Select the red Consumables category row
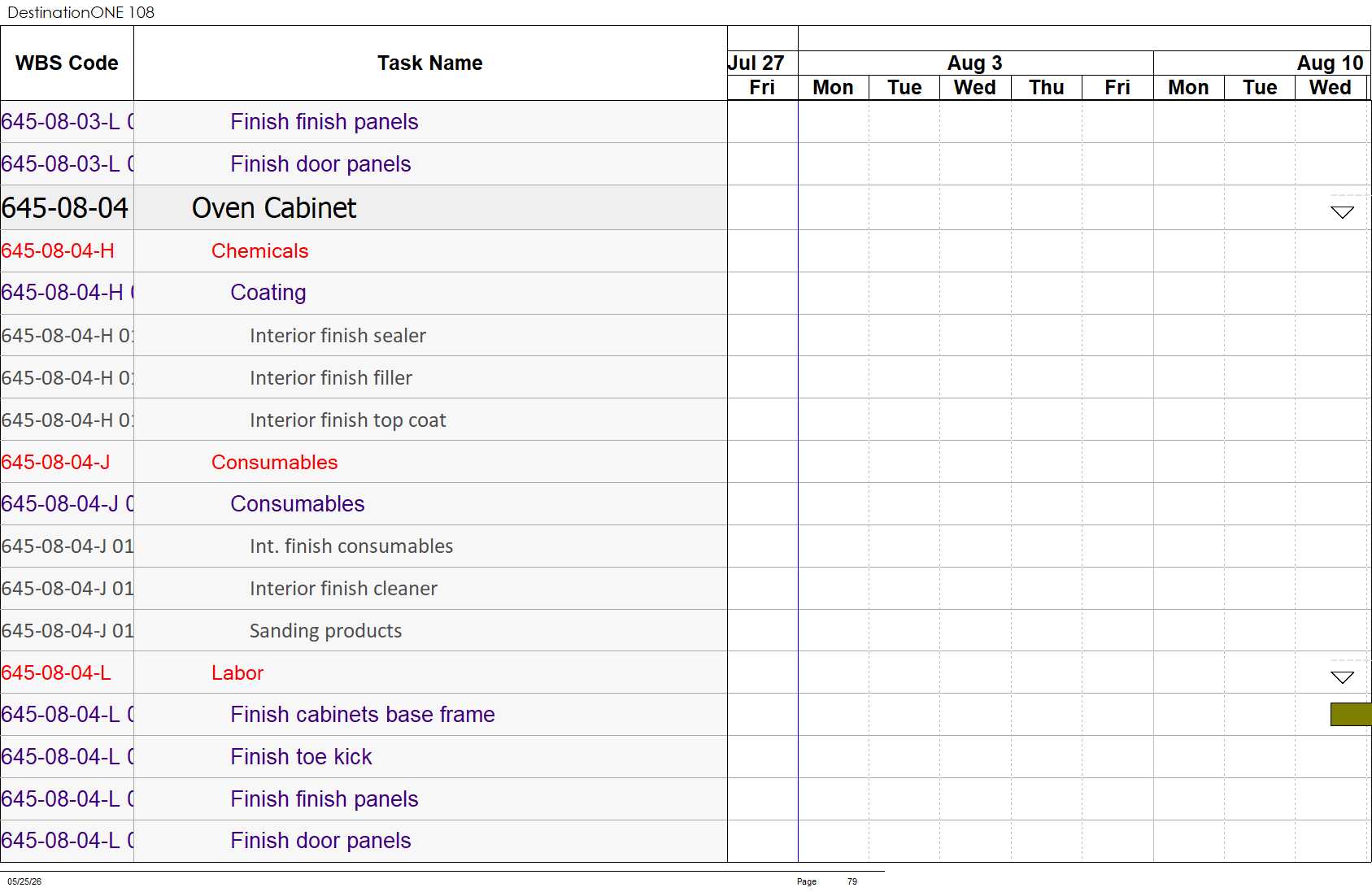The image size is (1372, 892). [364, 462]
